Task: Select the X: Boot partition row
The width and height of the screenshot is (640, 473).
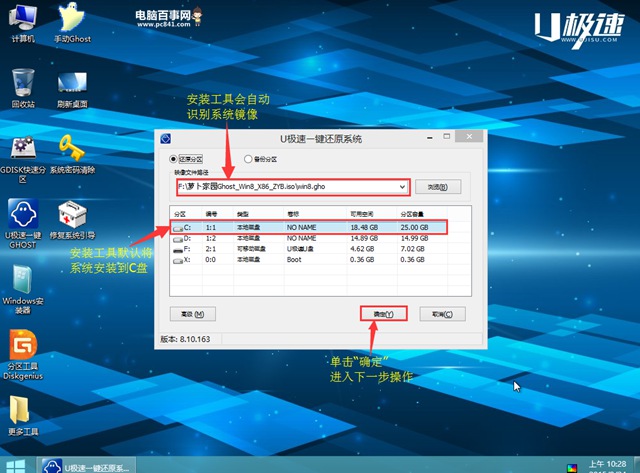Action: click(x=309, y=260)
